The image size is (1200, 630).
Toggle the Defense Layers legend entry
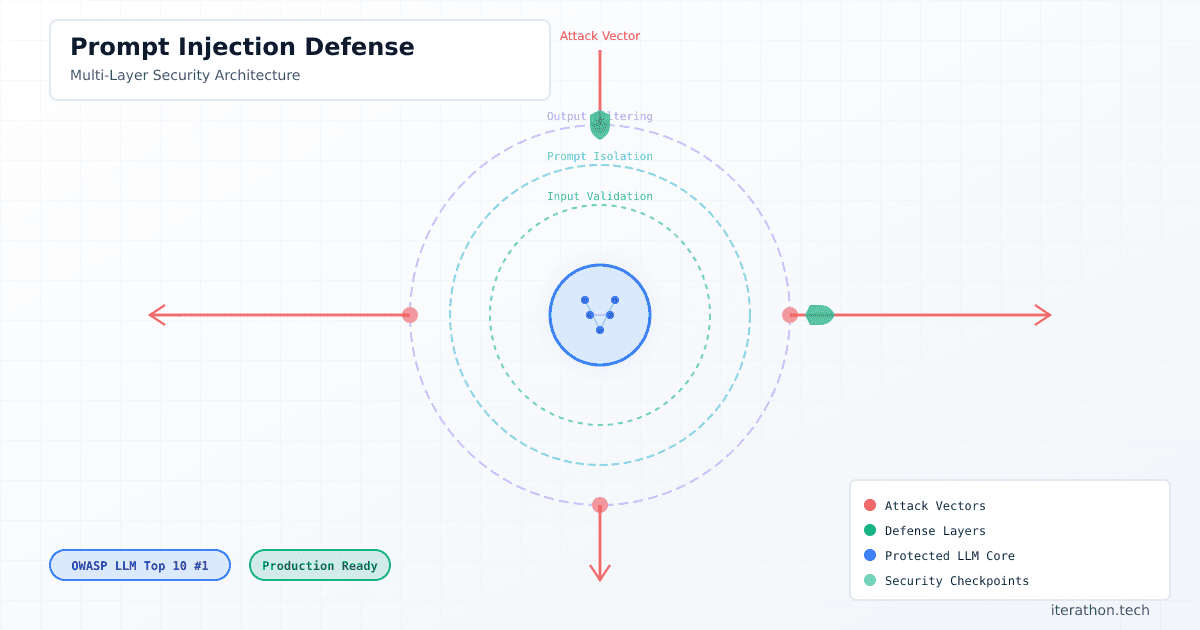click(868, 530)
